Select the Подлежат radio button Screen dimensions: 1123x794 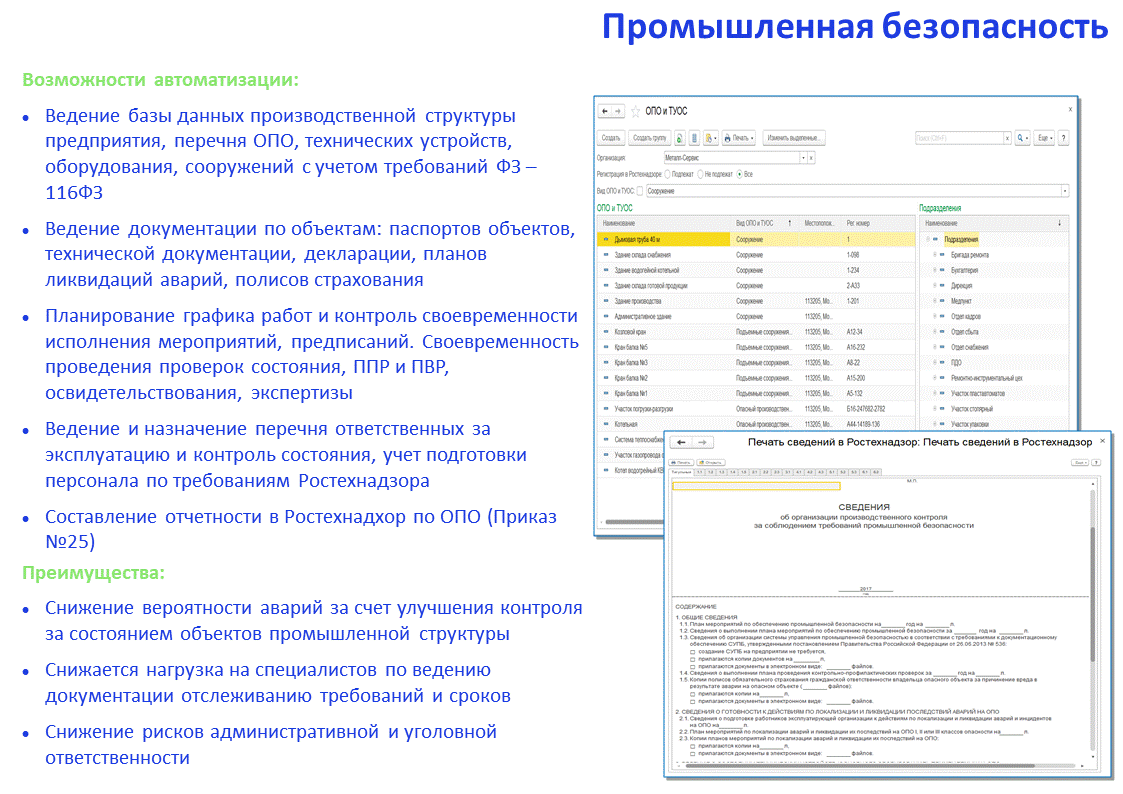(x=668, y=174)
